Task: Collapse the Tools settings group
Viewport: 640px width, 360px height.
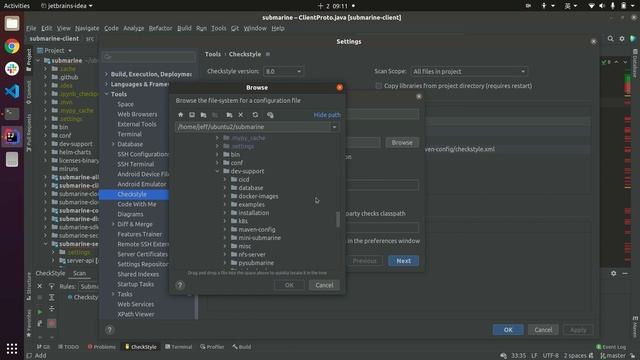Action: point(107,94)
